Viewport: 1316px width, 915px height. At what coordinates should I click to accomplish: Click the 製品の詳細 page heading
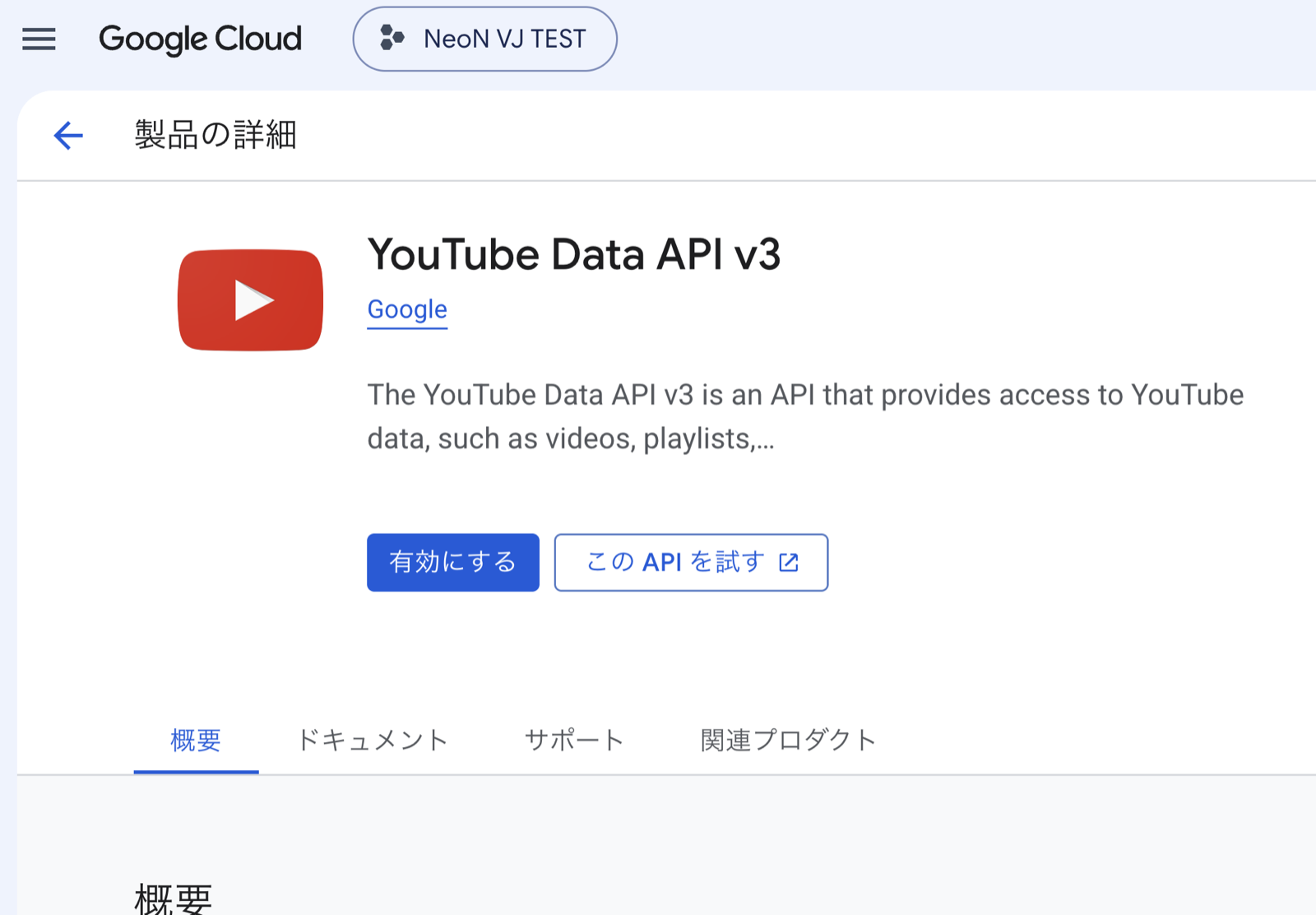coord(215,135)
